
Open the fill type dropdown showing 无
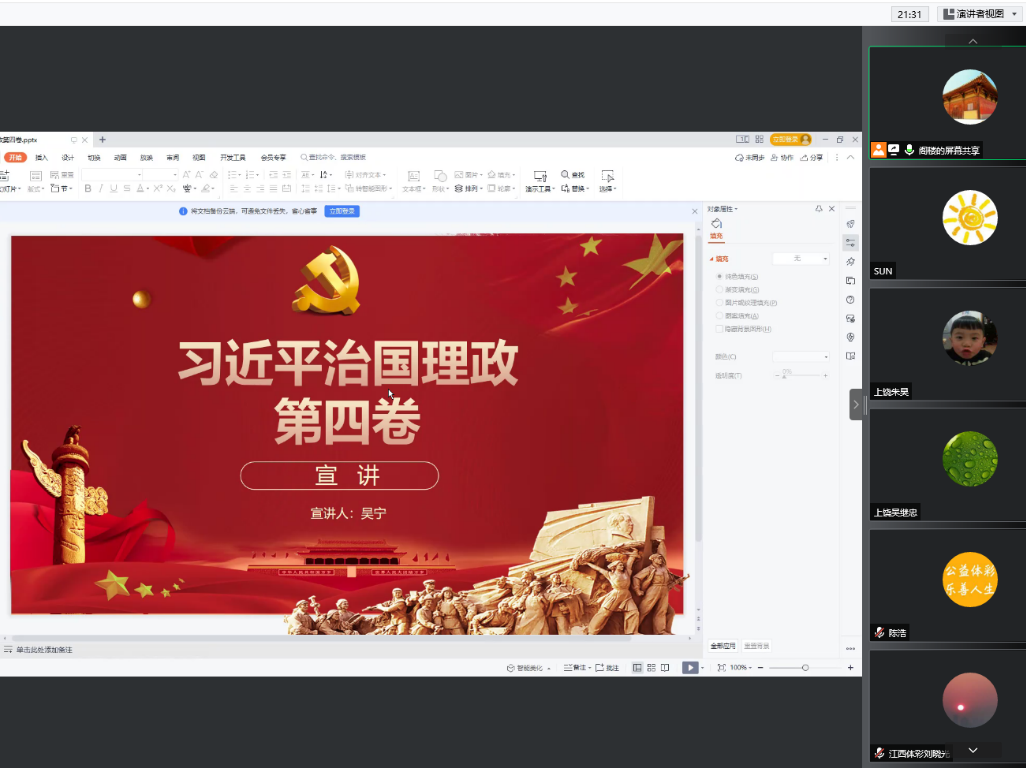pos(801,259)
